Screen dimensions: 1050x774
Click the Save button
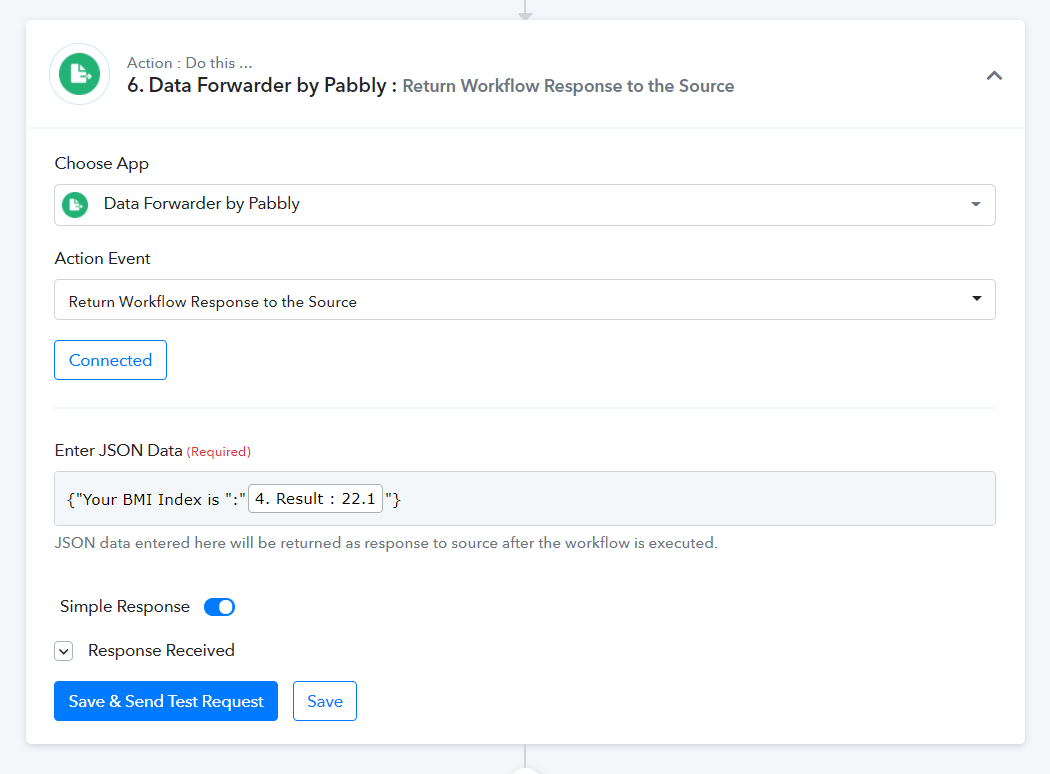click(x=325, y=701)
